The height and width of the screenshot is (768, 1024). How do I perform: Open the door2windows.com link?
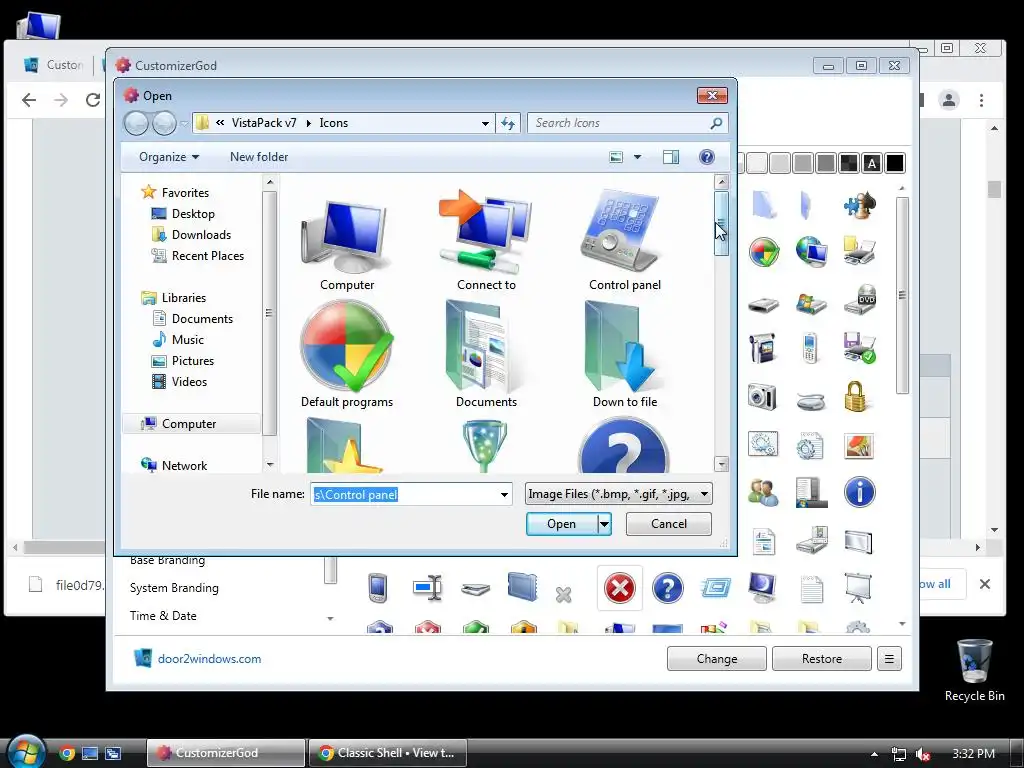click(x=209, y=659)
